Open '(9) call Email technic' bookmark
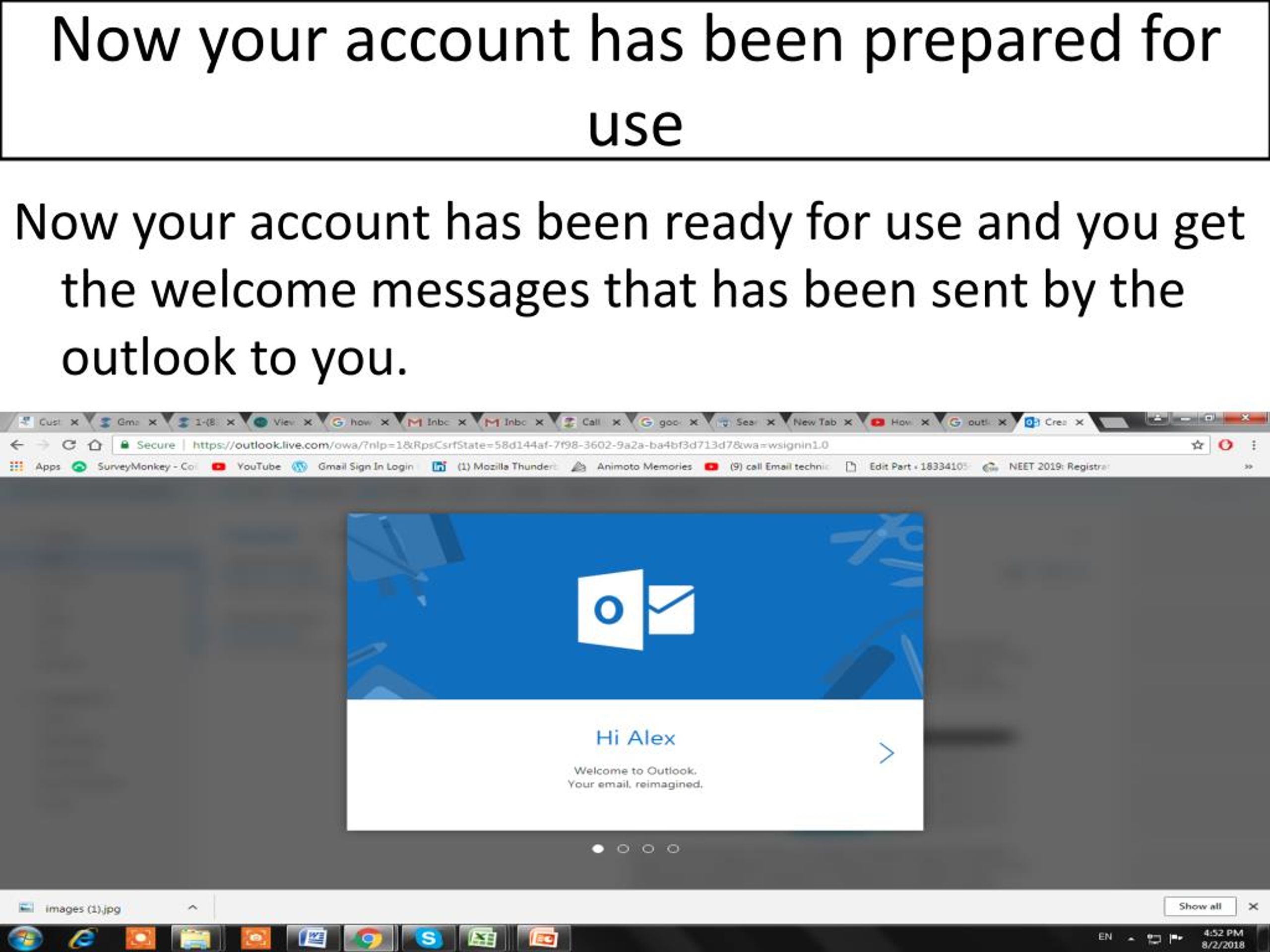 point(767,467)
